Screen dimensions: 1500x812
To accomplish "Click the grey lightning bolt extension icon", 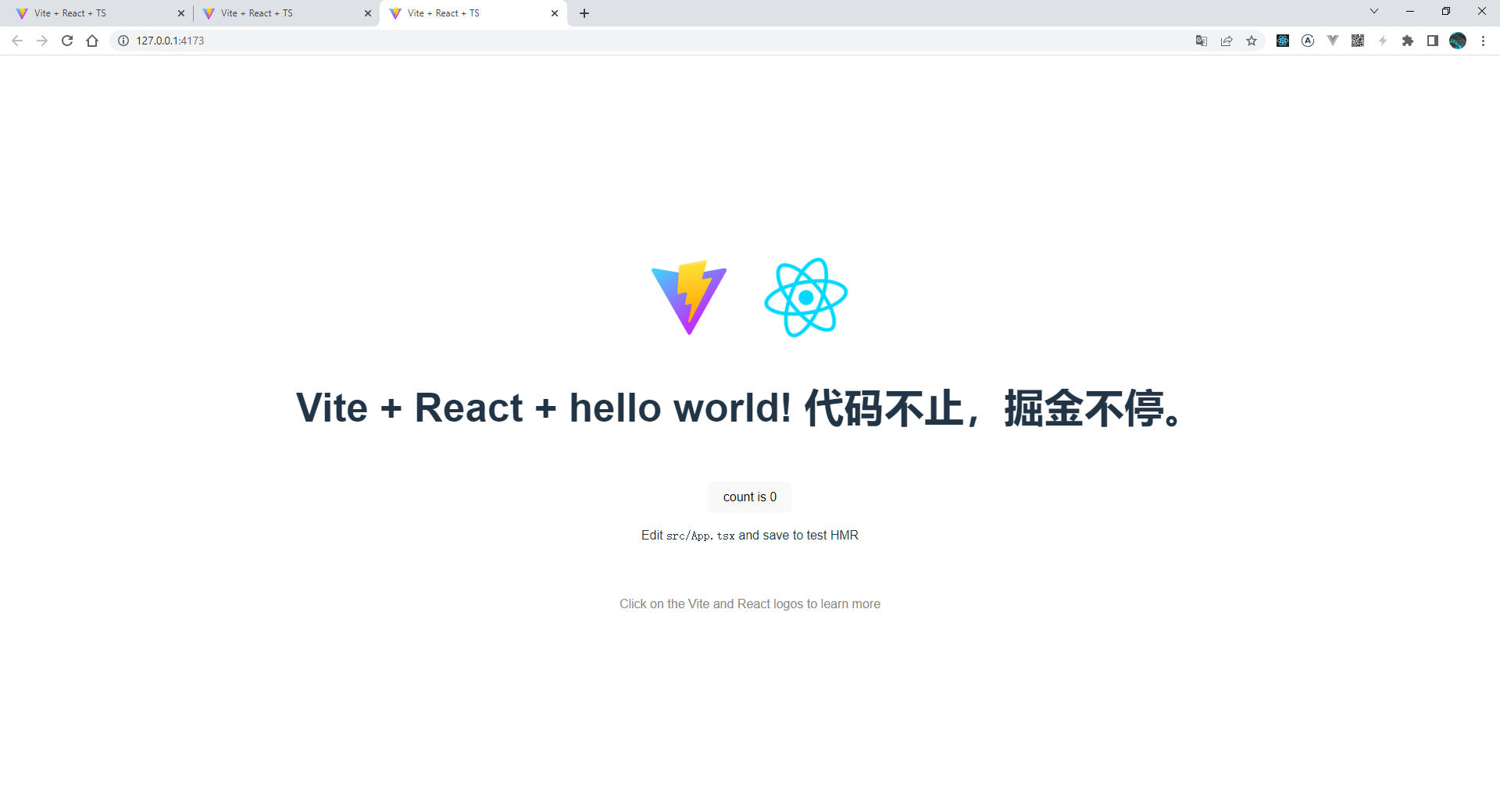I will pyautogui.click(x=1383, y=41).
